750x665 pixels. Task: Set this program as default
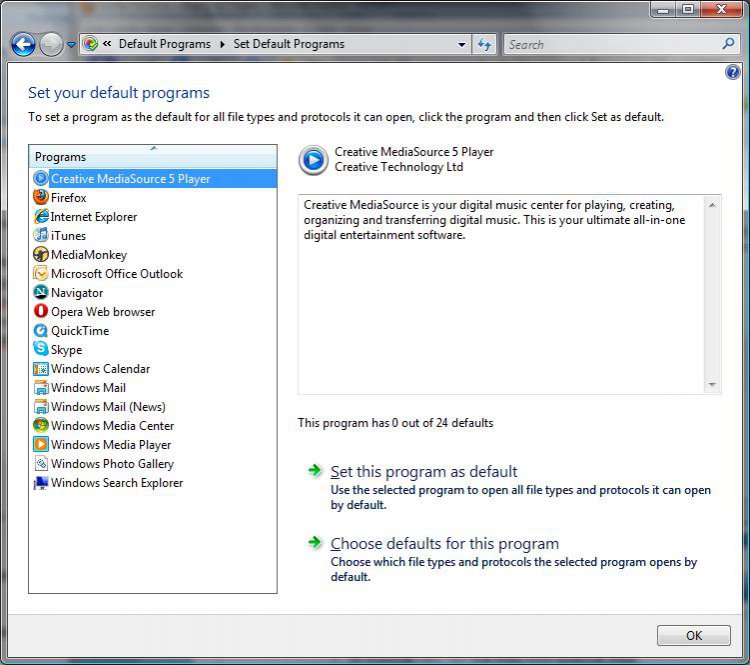point(424,472)
